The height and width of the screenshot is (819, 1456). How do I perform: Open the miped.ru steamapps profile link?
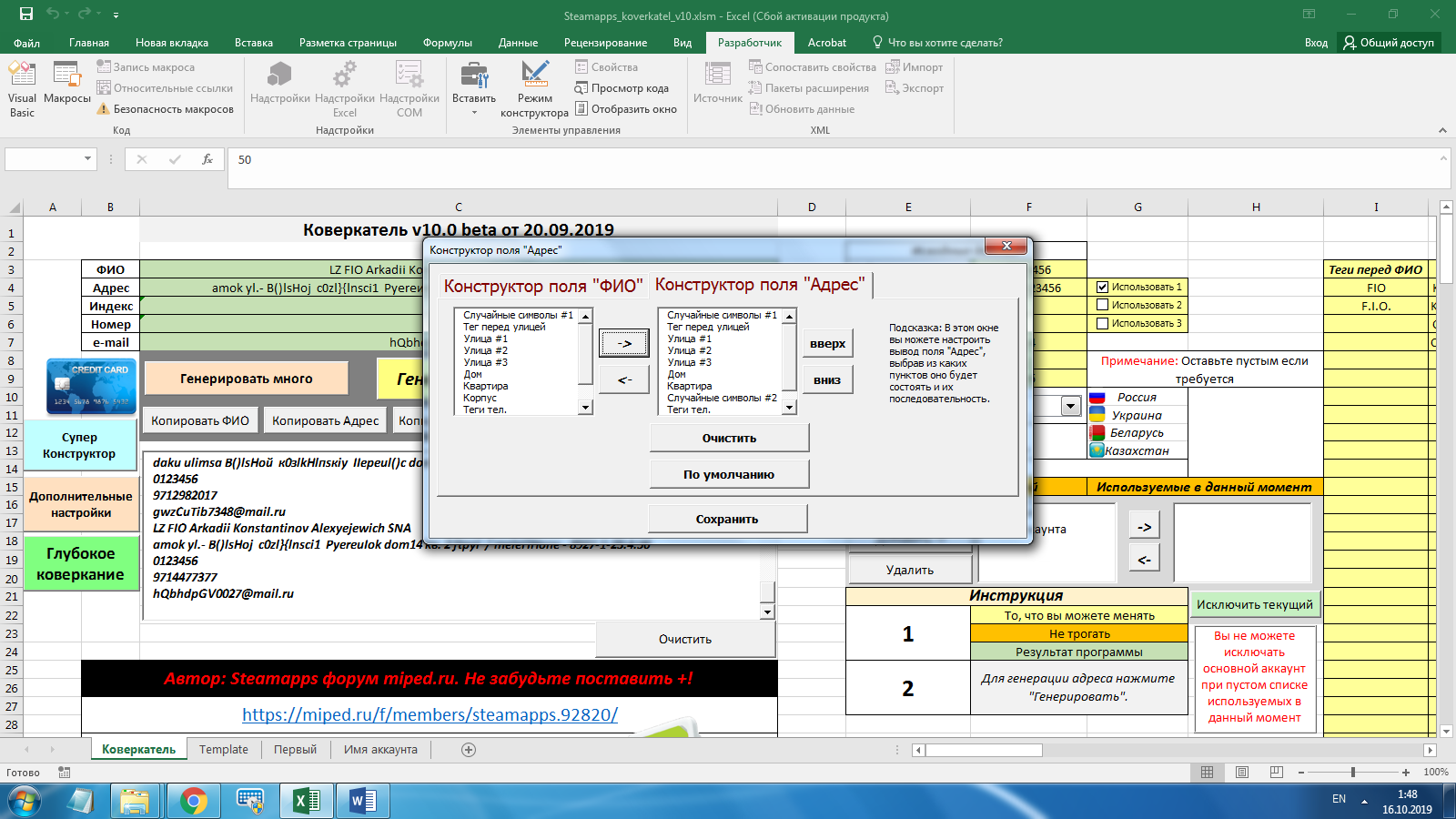coord(430,714)
